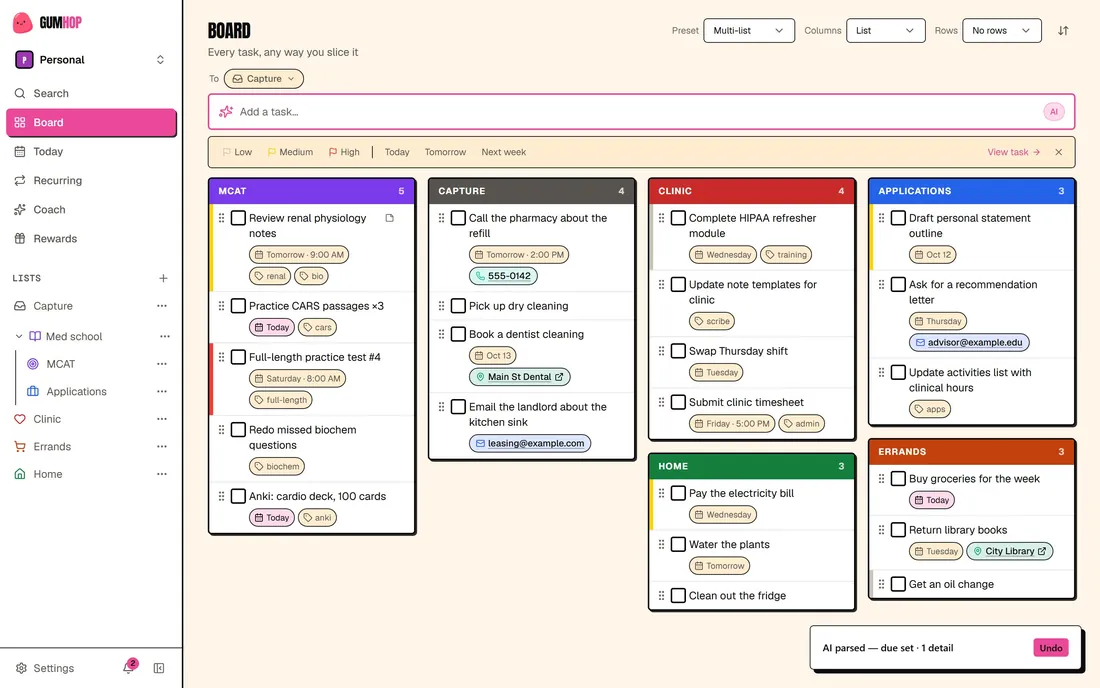Open the Preset Multi-list dropdown
Image resolution: width=1100 pixels, height=688 pixels.
[x=749, y=31]
